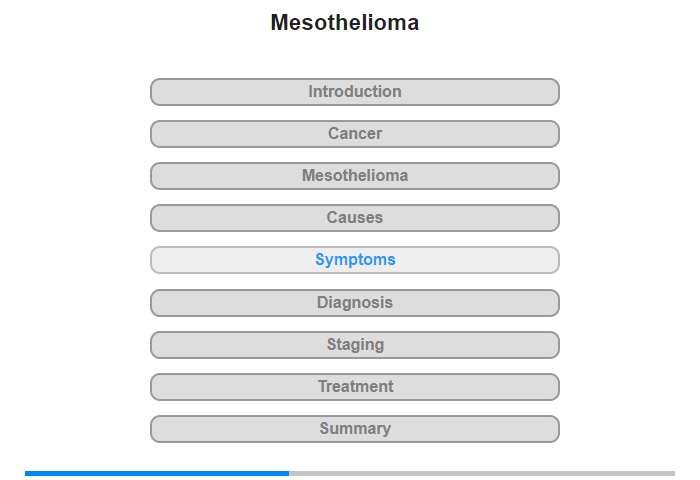Pick the Cancer button below Introduction
Screen dimensions: 700x480
(354, 134)
